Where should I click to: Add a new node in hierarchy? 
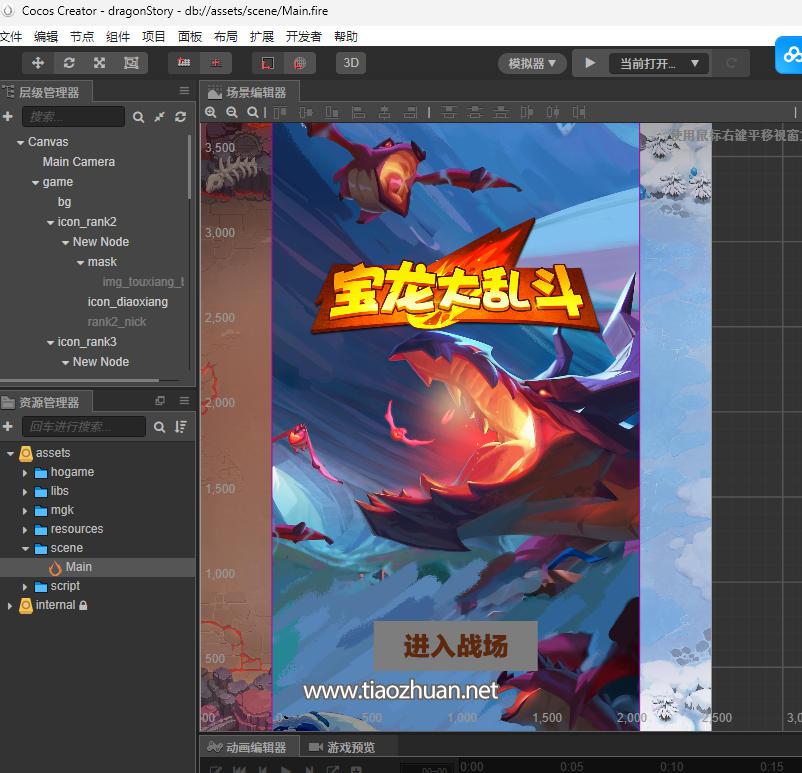(8, 117)
